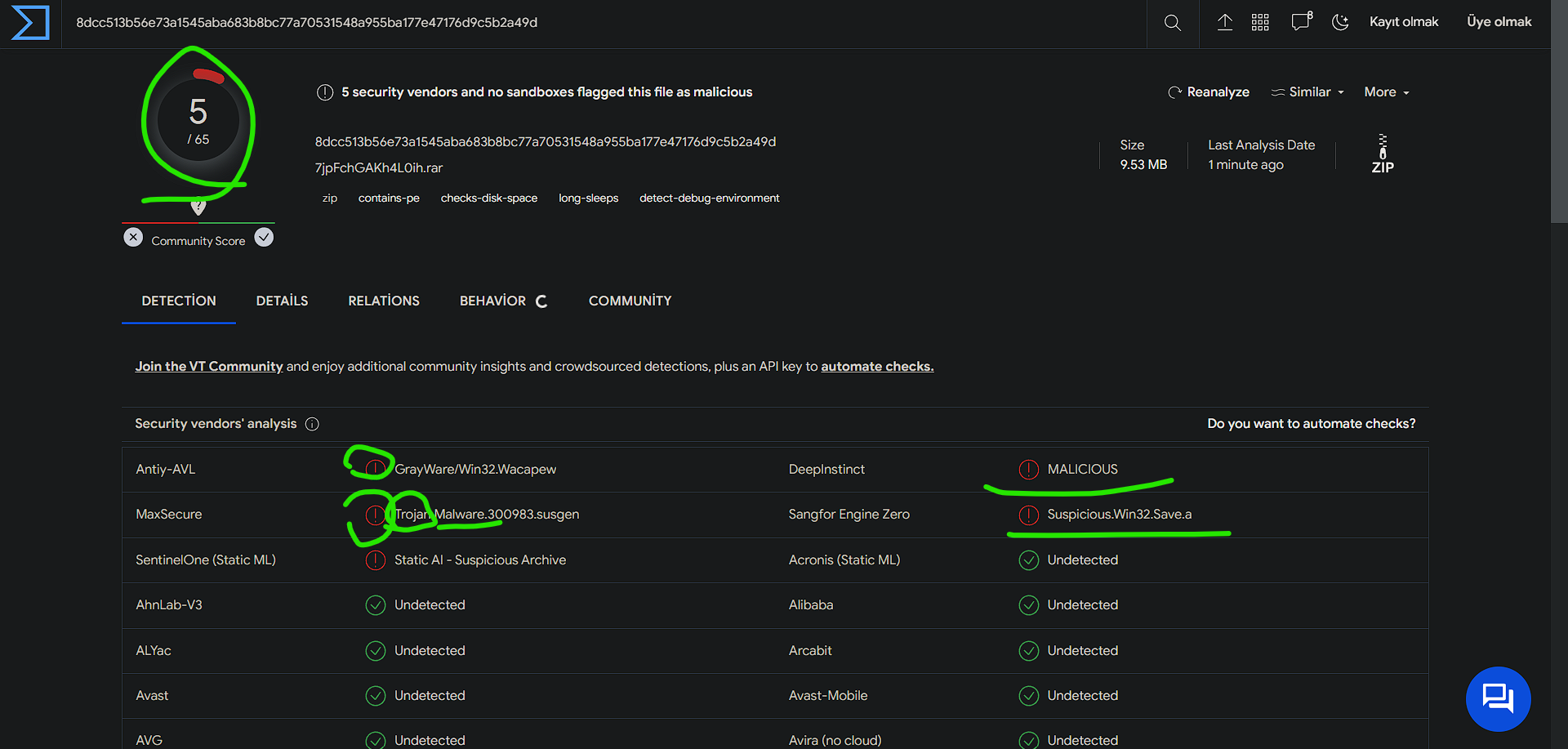The width and height of the screenshot is (1568, 749).
Task: Select the Sangfor Engine Zero warning icon
Action: 1029,515
